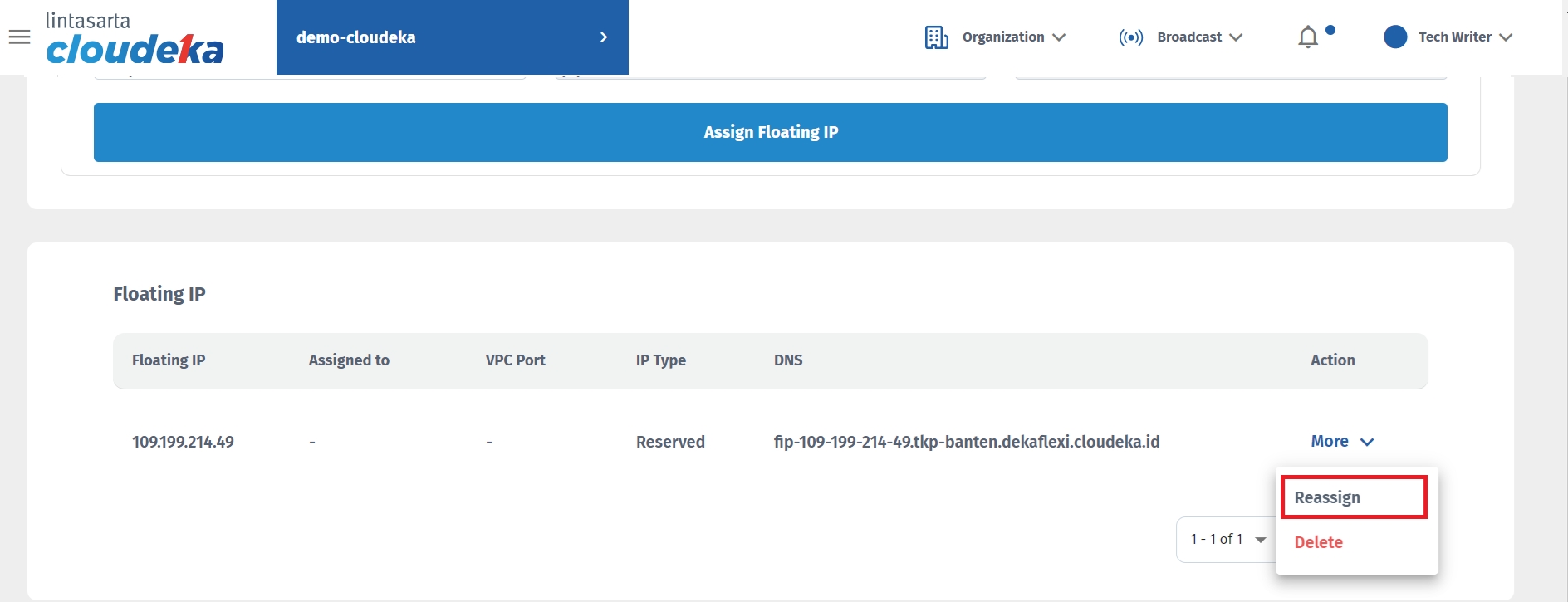Choose Delete from the action menu
The width and height of the screenshot is (1568, 602).
tap(1318, 542)
